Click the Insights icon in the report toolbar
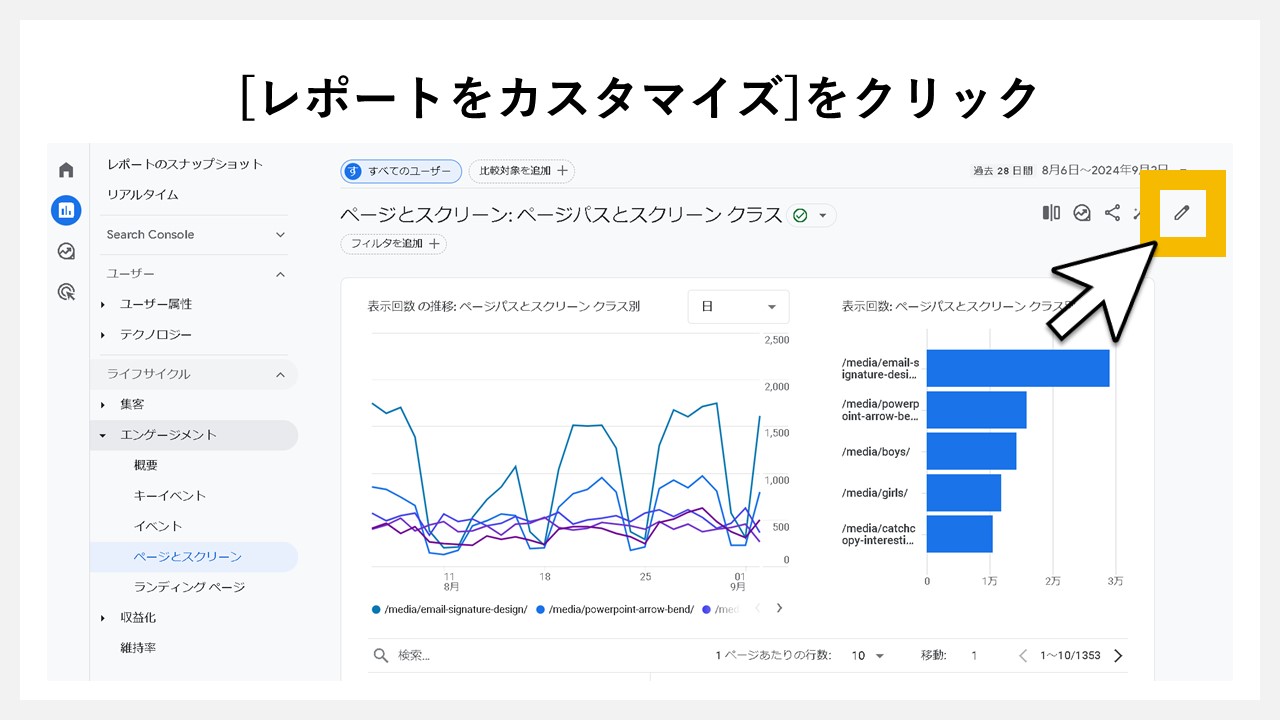Viewport: 1280px width, 720px height. 1081,214
